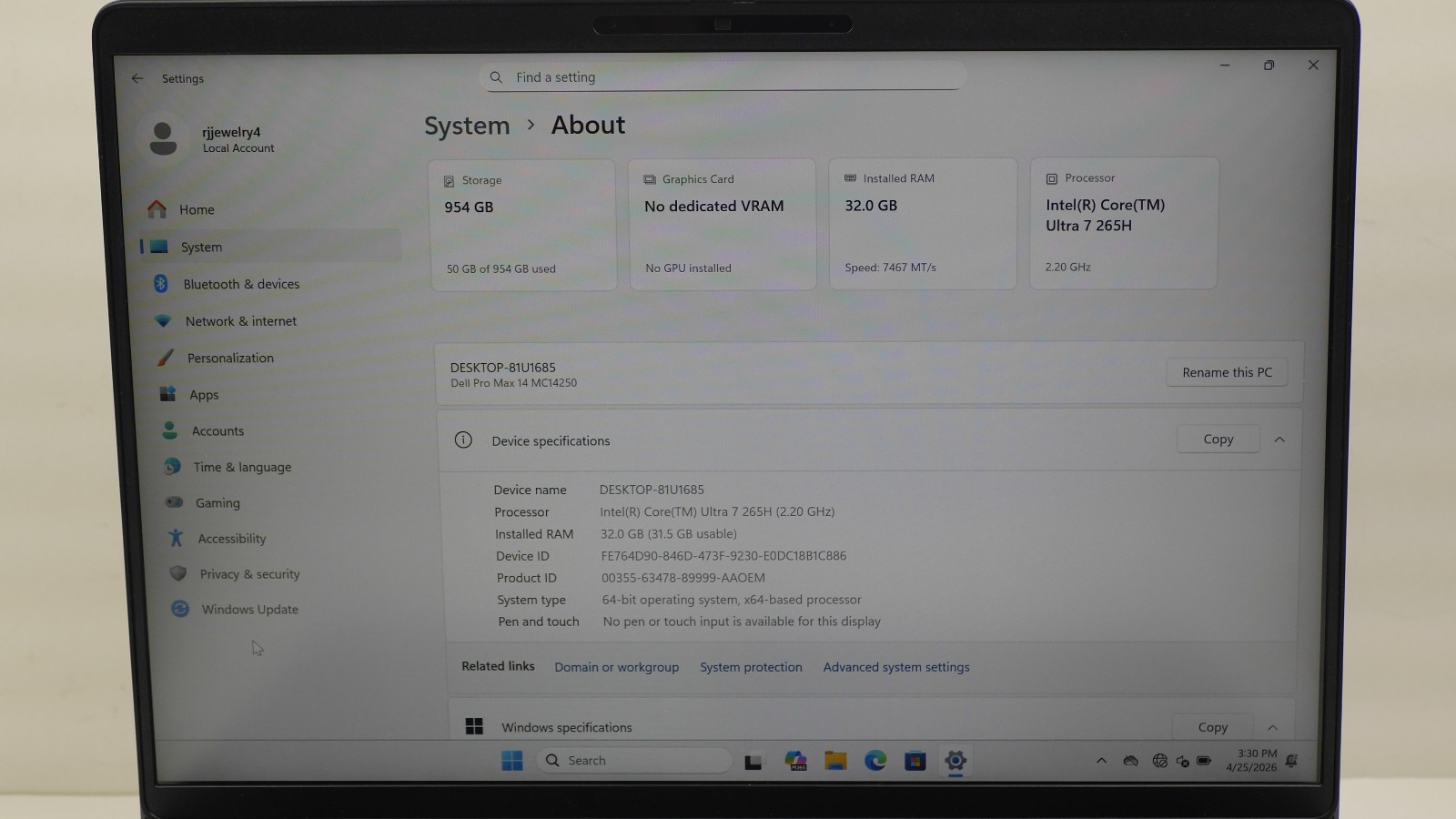1456x819 pixels.
Task: Open the Graphics Card info card
Action: tap(723, 225)
